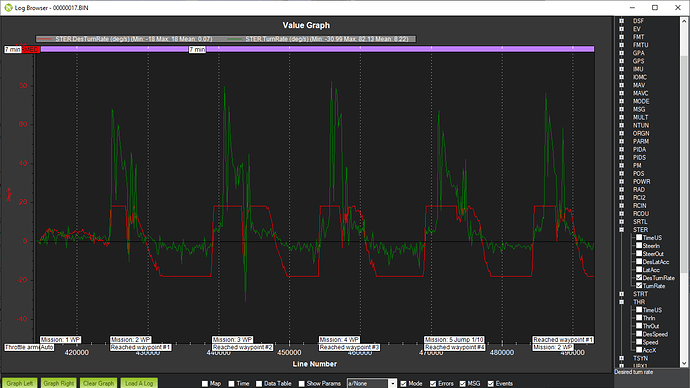Click the Clear Graph button
The height and width of the screenshot is (388, 690).
(99, 383)
